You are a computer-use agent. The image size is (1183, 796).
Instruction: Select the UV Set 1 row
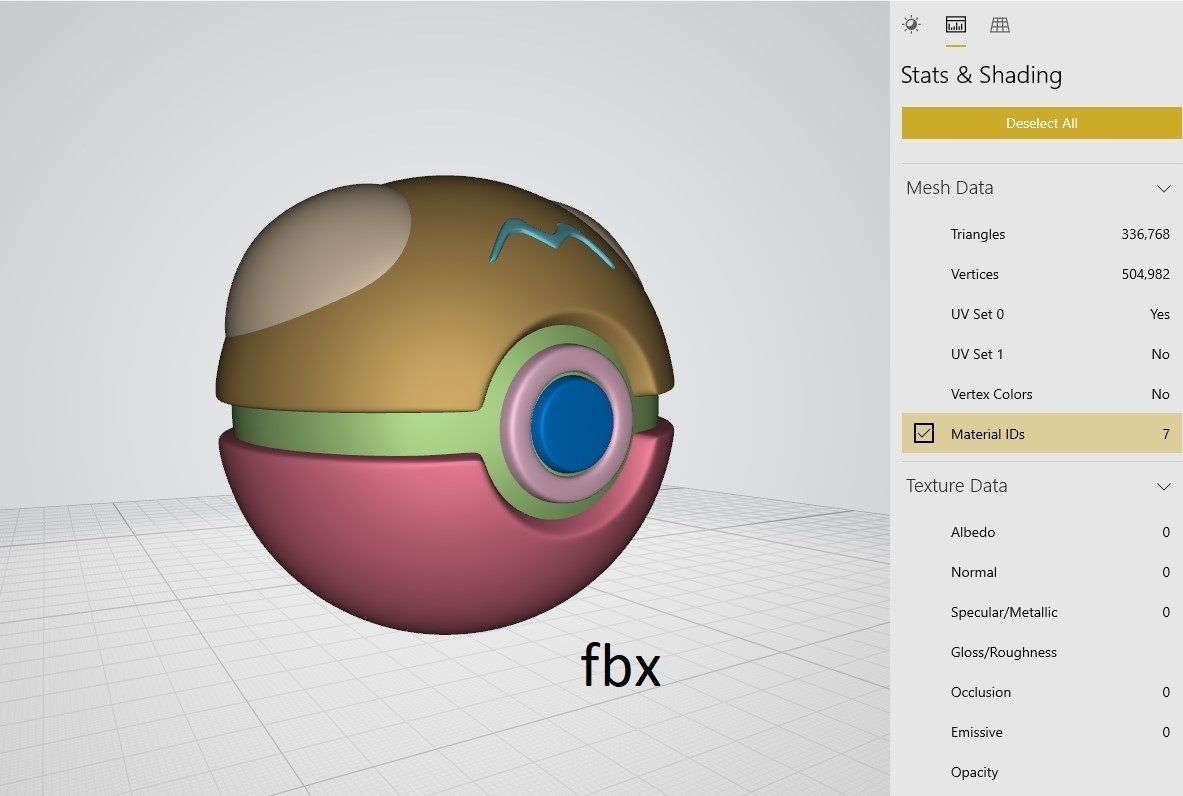point(1041,354)
